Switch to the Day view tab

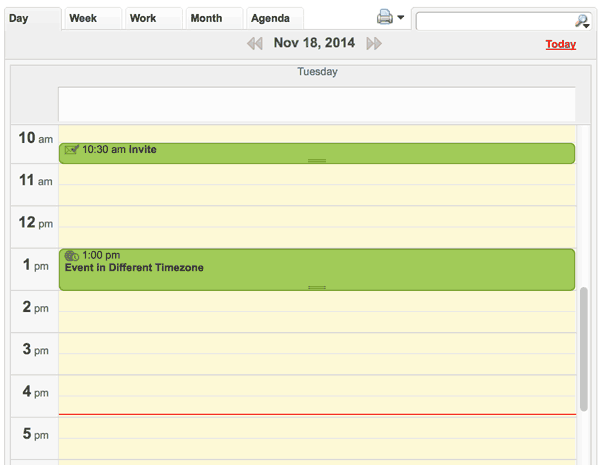click(x=33, y=18)
